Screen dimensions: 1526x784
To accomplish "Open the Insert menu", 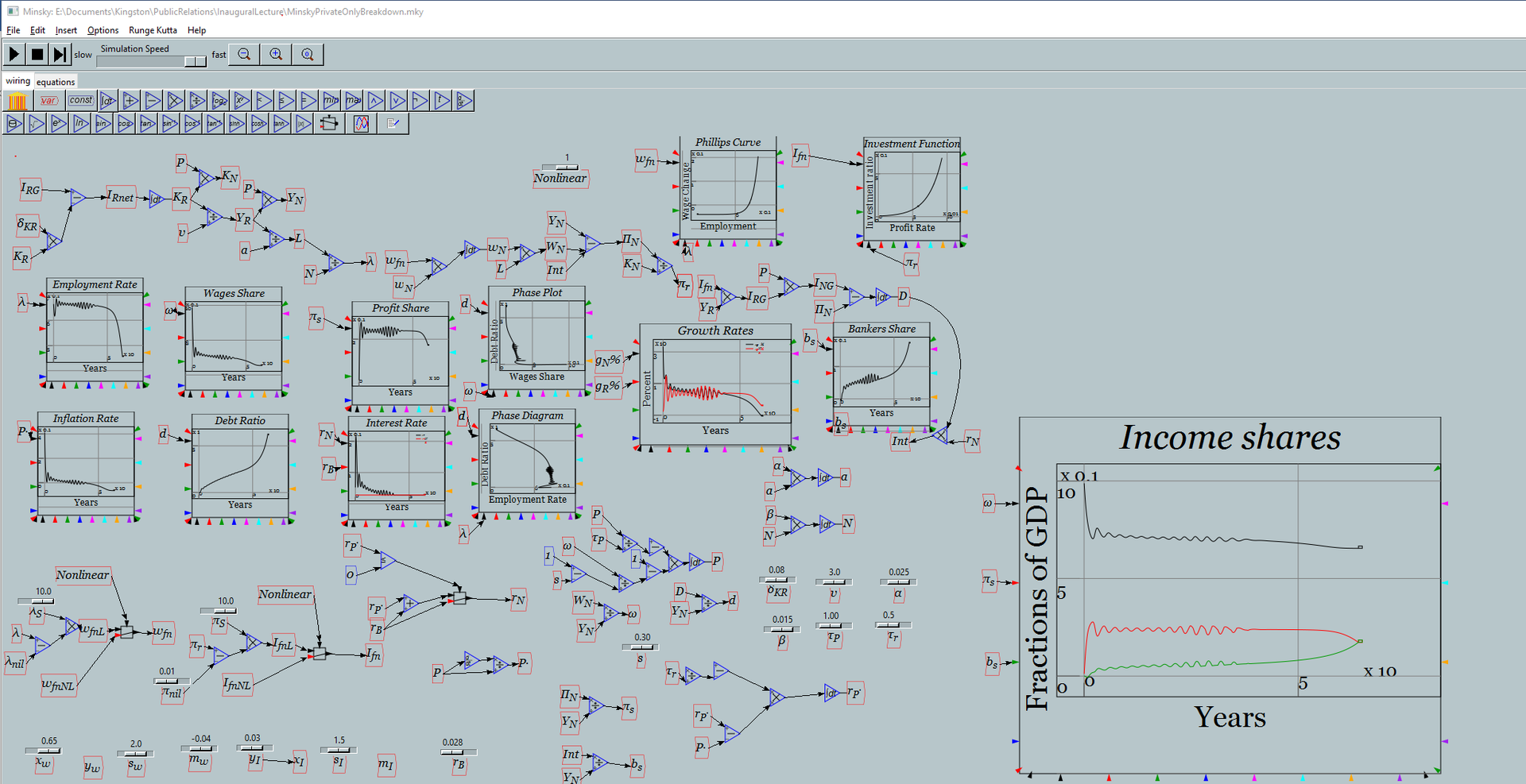I will pos(66,30).
